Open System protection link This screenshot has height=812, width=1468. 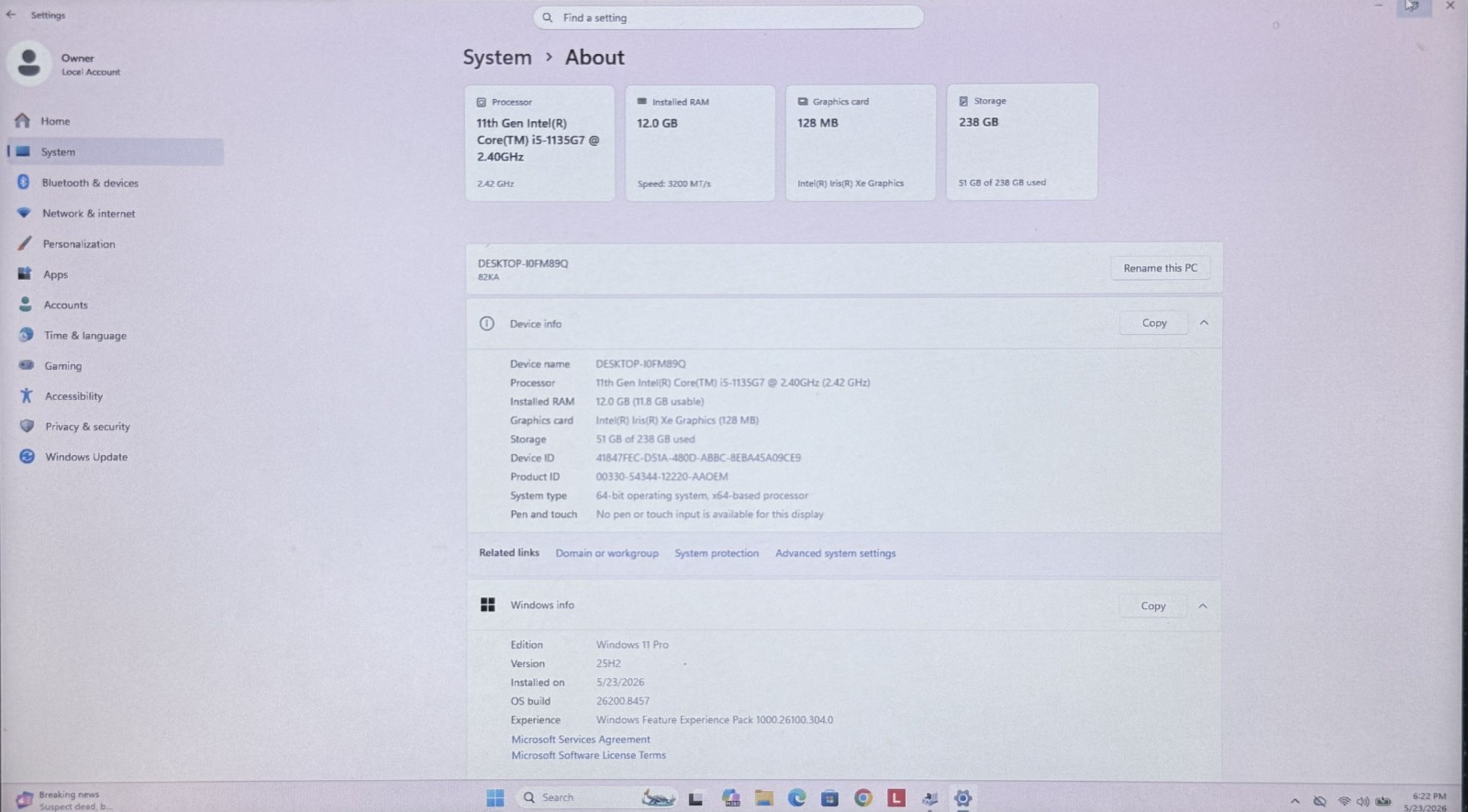717,553
